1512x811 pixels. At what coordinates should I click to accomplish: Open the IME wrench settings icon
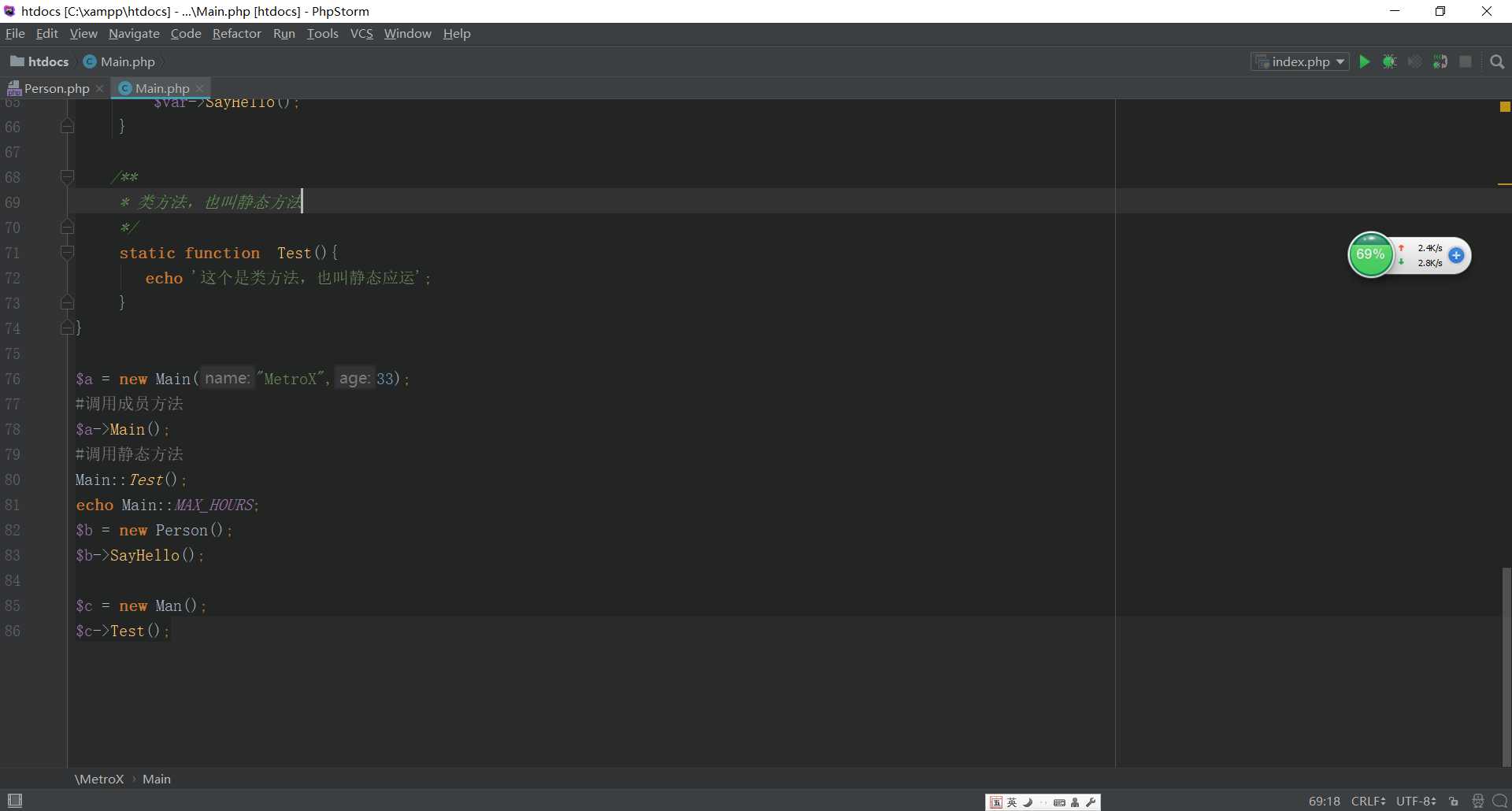click(1091, 802)
